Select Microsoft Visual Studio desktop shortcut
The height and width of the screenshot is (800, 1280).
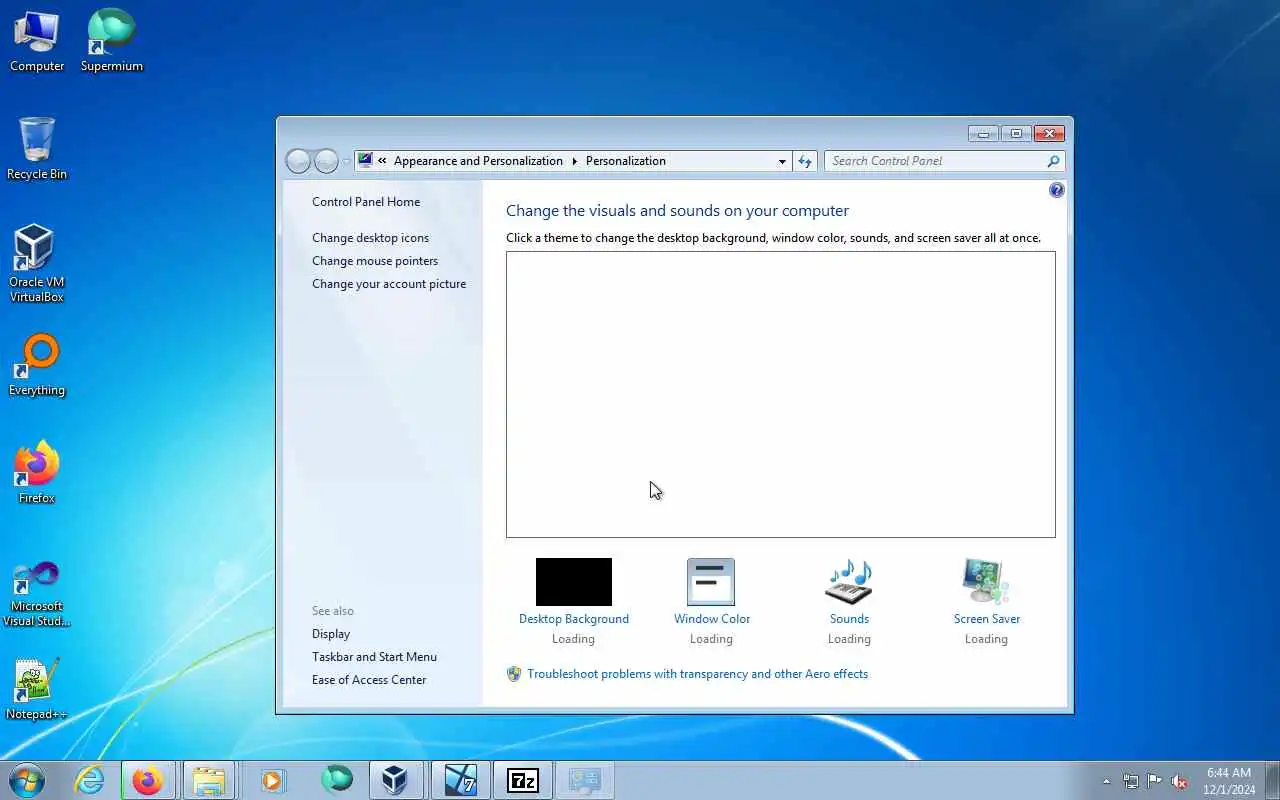click(x=37, y=595)
